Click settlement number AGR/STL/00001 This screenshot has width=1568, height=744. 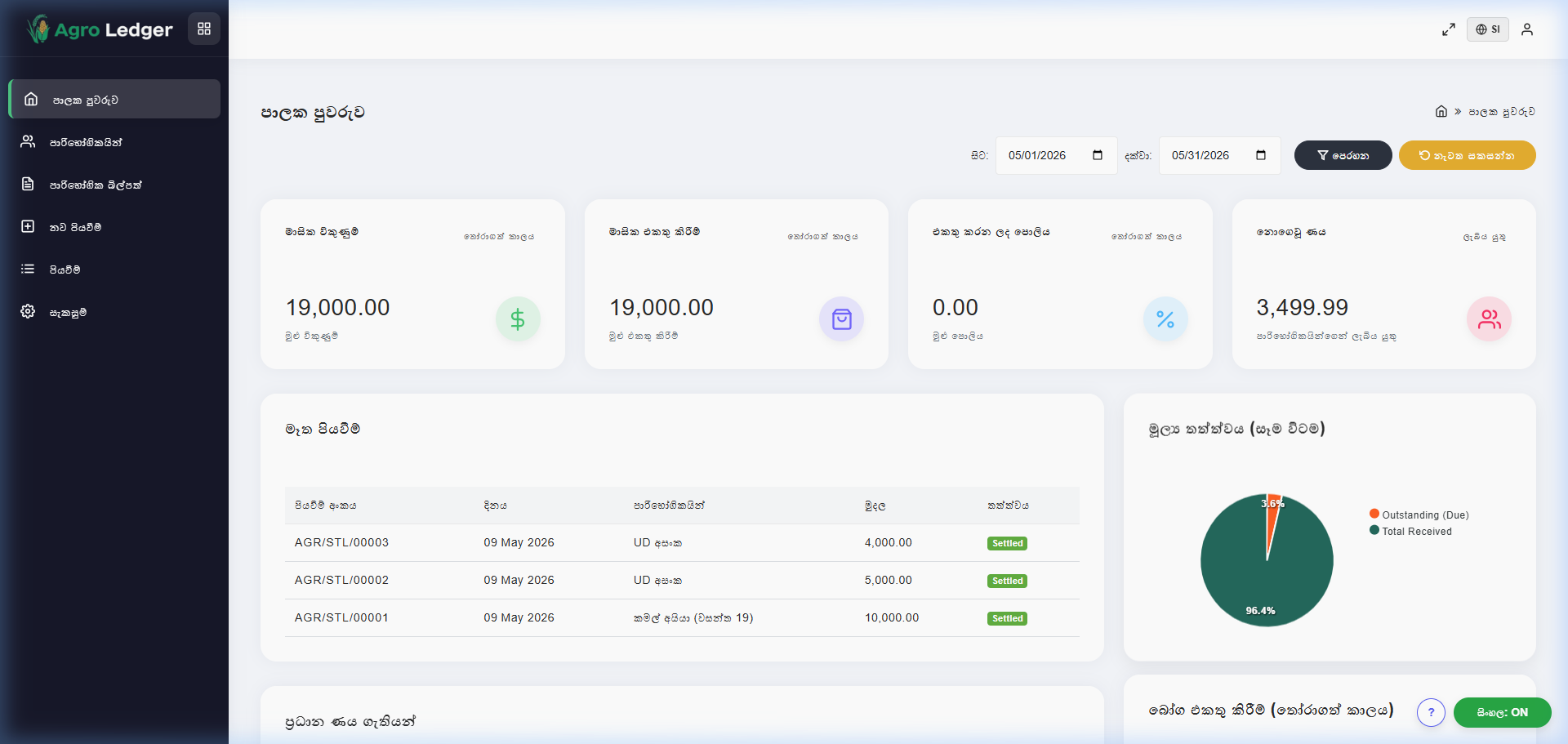[341, 617]
